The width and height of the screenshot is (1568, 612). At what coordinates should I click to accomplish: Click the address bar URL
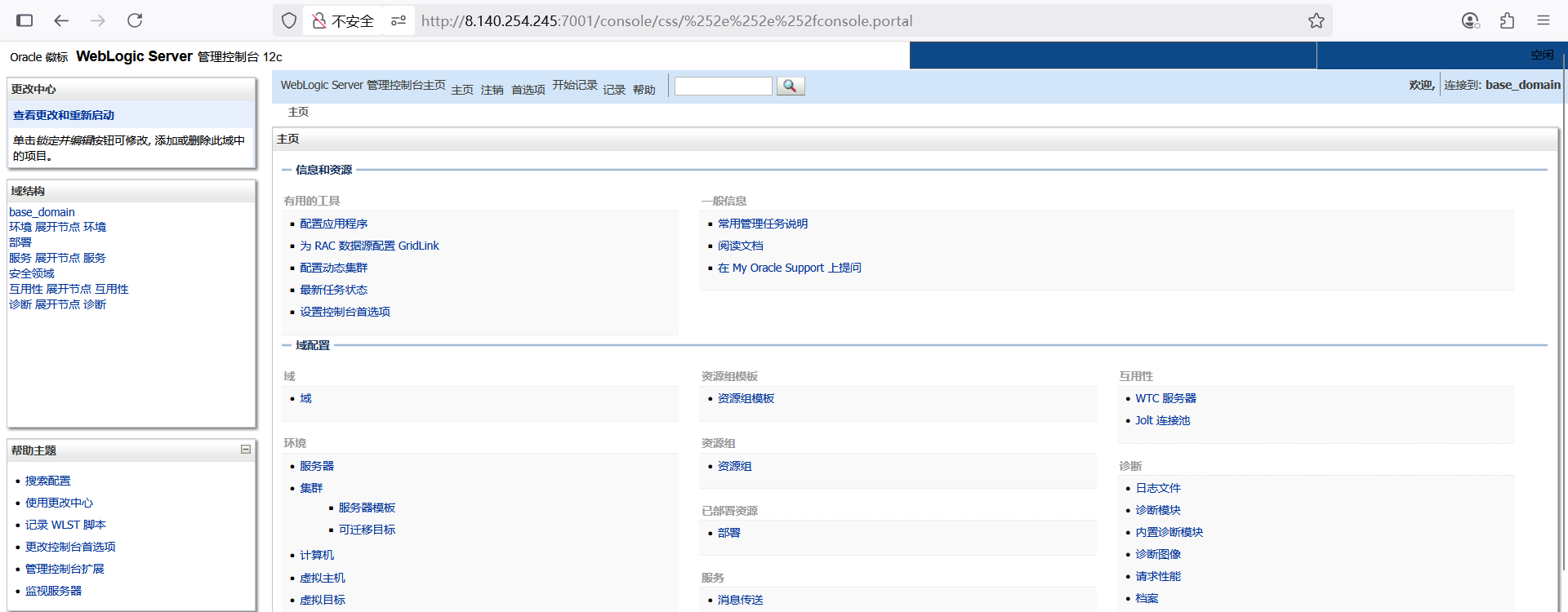pos(666,21)
